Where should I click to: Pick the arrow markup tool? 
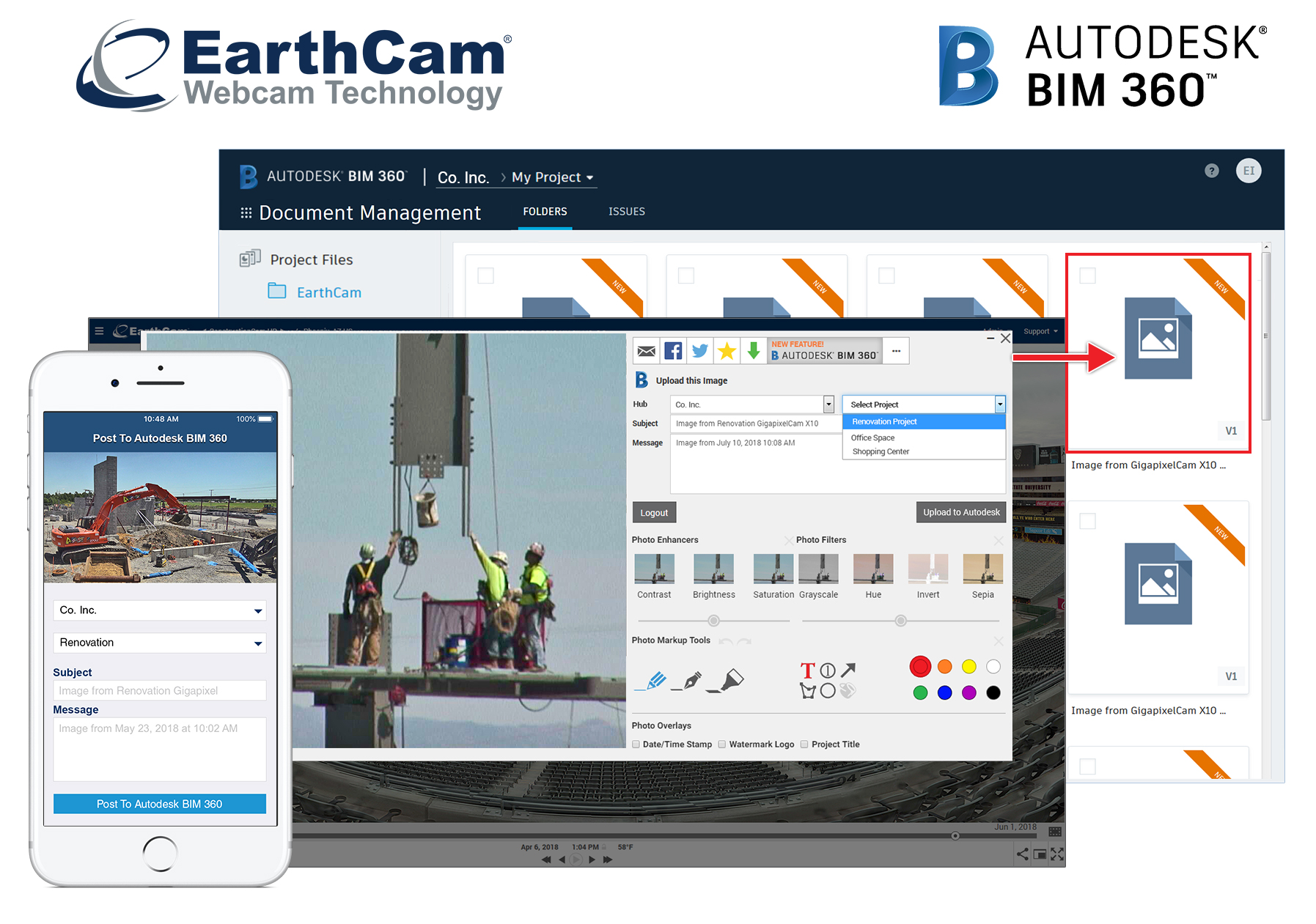848,670
